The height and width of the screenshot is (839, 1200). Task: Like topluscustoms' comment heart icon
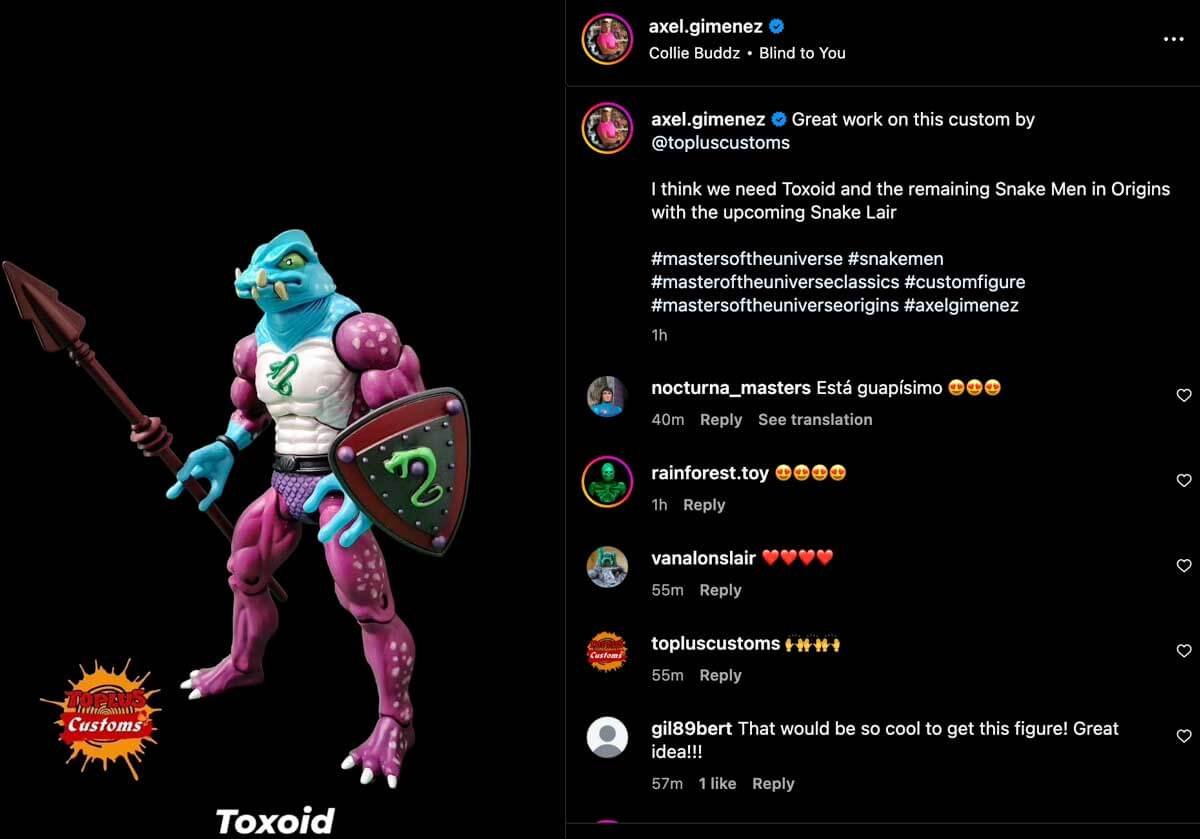coord(1184,651)
